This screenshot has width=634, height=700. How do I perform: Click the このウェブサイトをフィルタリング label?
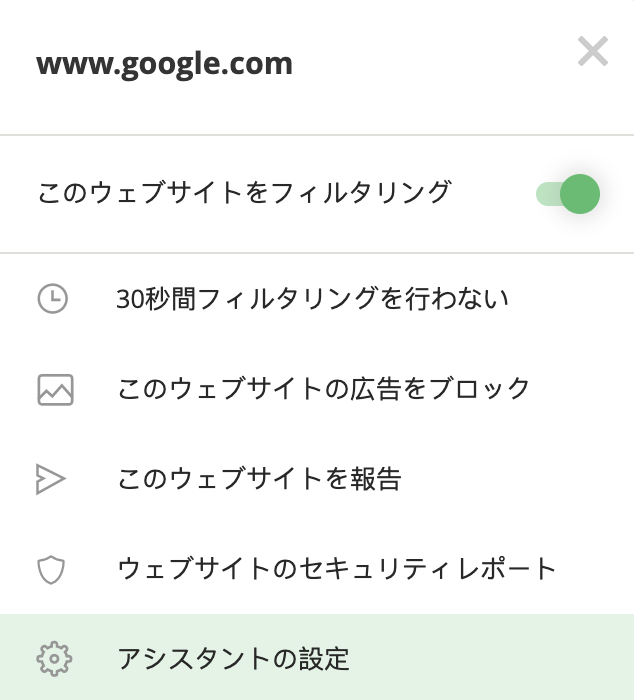(244, 193)
